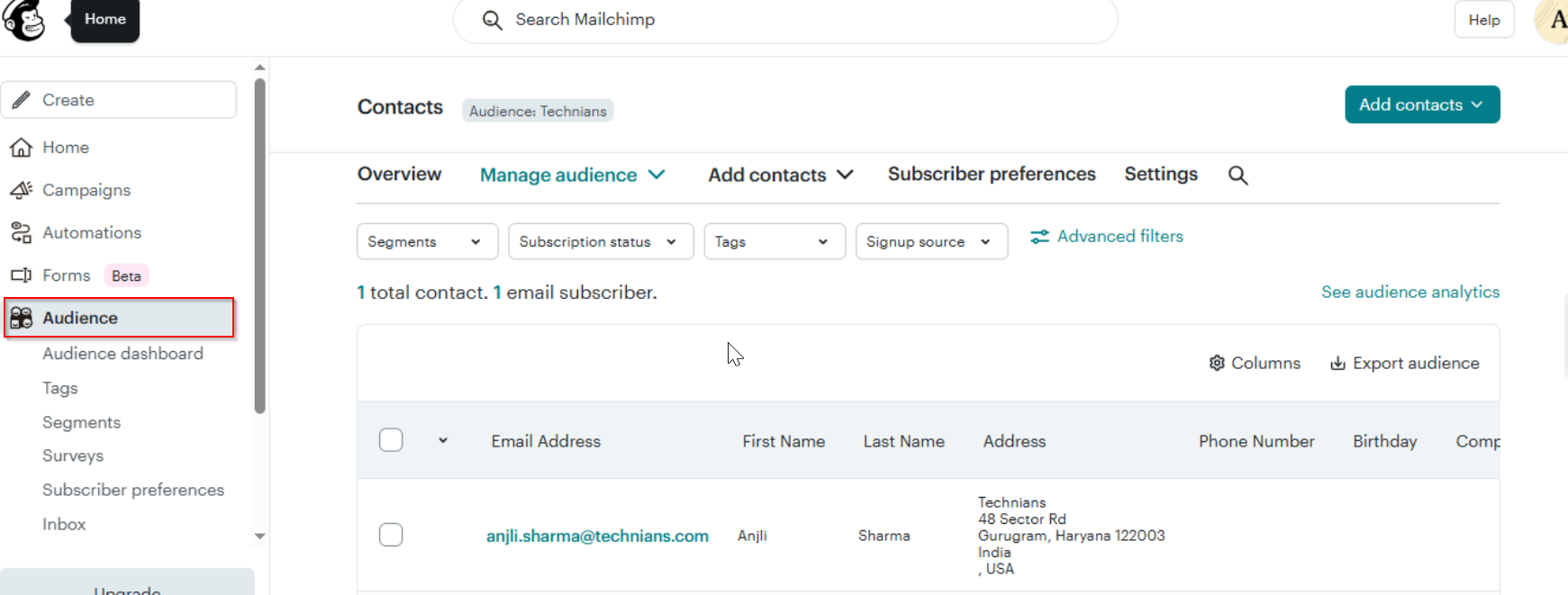Open Subscriber preferences in the sidebar

coord(133,490)
